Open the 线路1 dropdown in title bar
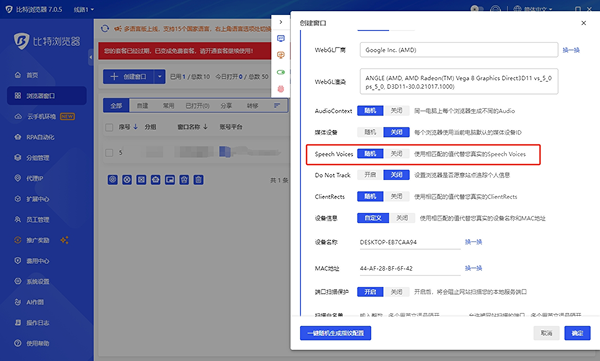The width and height of the screenshot is (600, 361). point(84,9)
